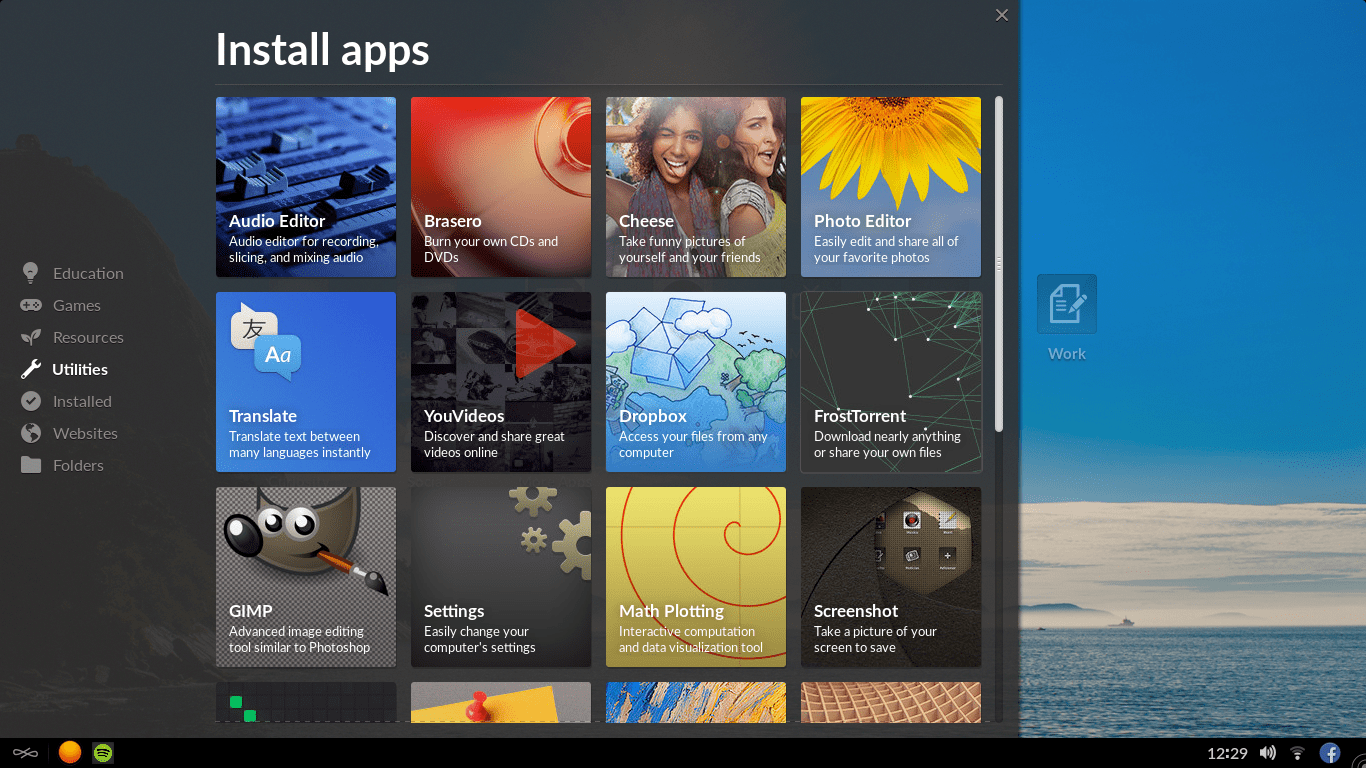Click the app list vertical scrollbar
1366x768 pixels.
pyautogui.click(x=998, y=264)
